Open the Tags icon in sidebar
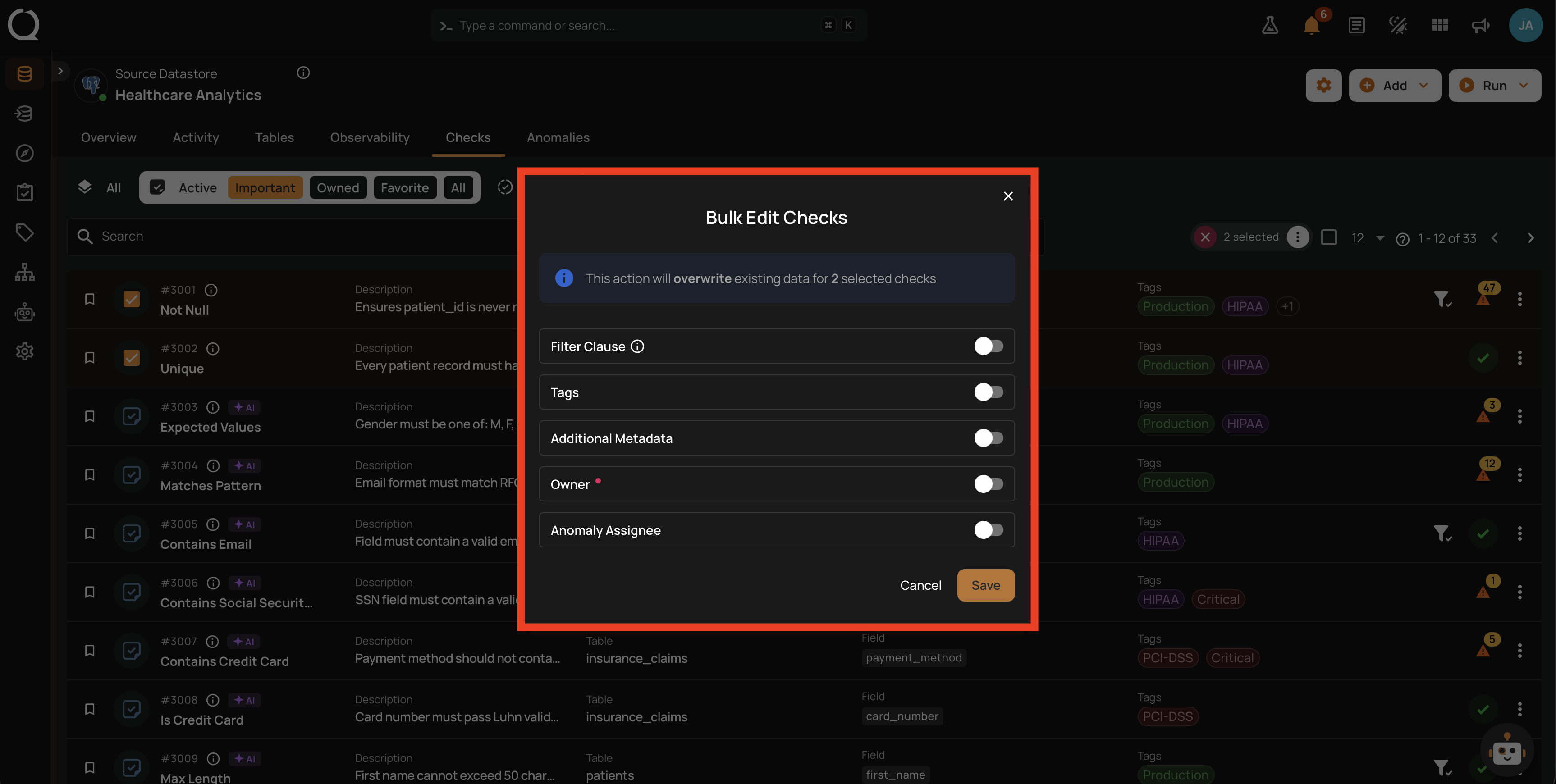 point(25,232)
